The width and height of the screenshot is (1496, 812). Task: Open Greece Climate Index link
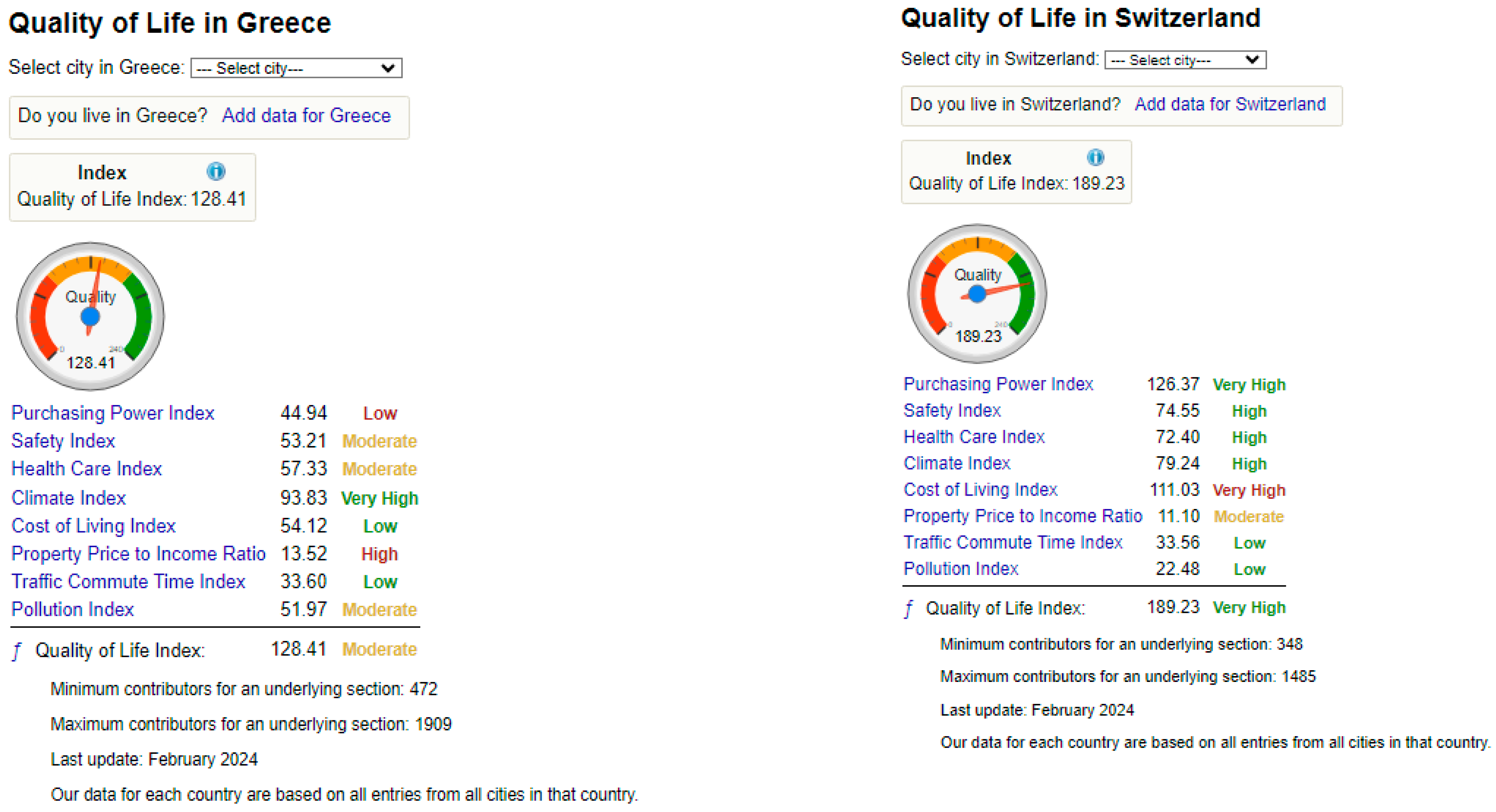click(x=68, y=498)
